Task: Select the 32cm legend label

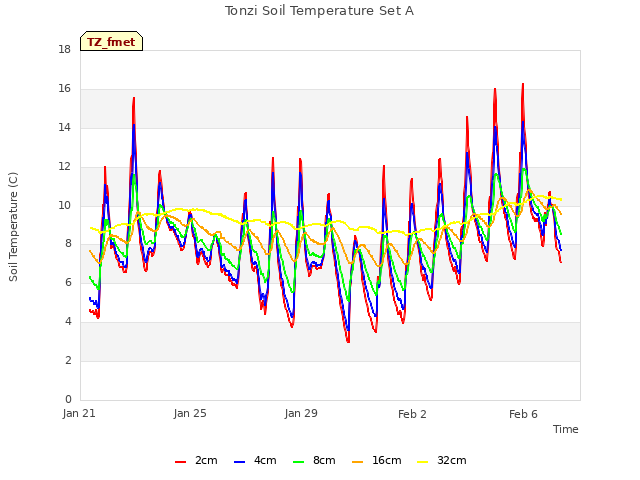Action: [x=451, y=460]
